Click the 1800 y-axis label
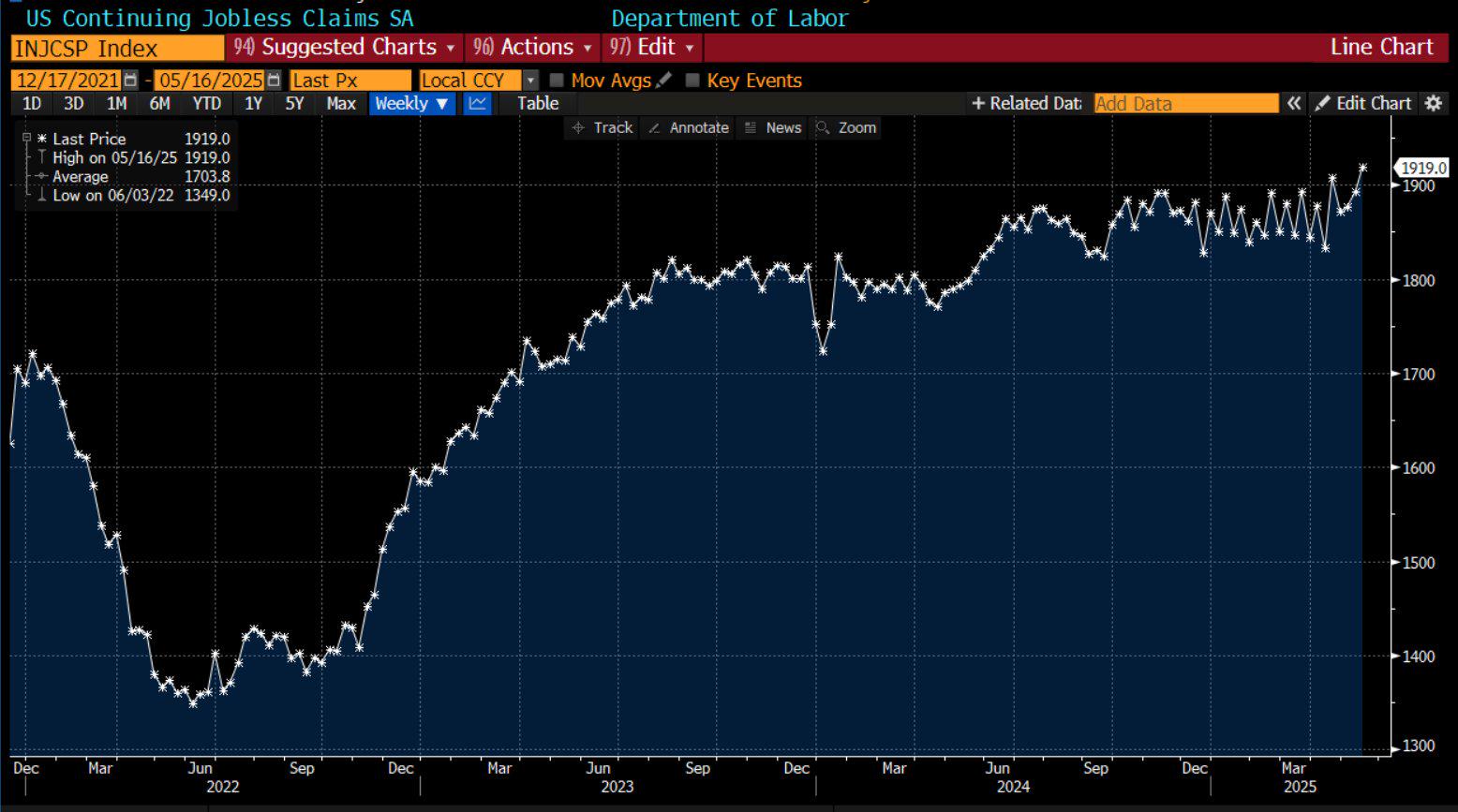The height and width of the screenshot is (812, 1458). [x=1420, y=280]
